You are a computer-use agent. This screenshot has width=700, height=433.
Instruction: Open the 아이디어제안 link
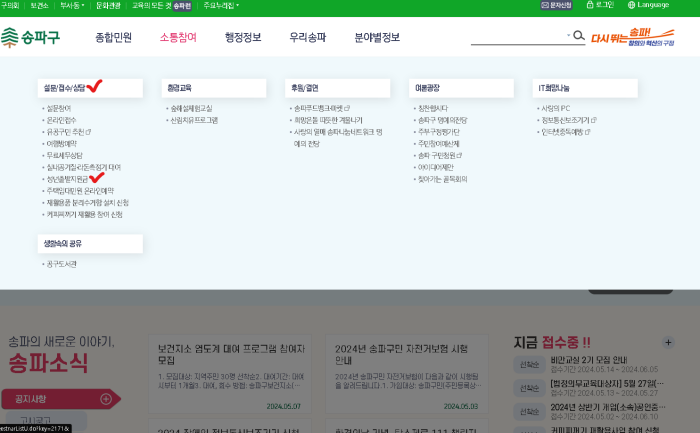pyautogui.click(x=435, y=167)
